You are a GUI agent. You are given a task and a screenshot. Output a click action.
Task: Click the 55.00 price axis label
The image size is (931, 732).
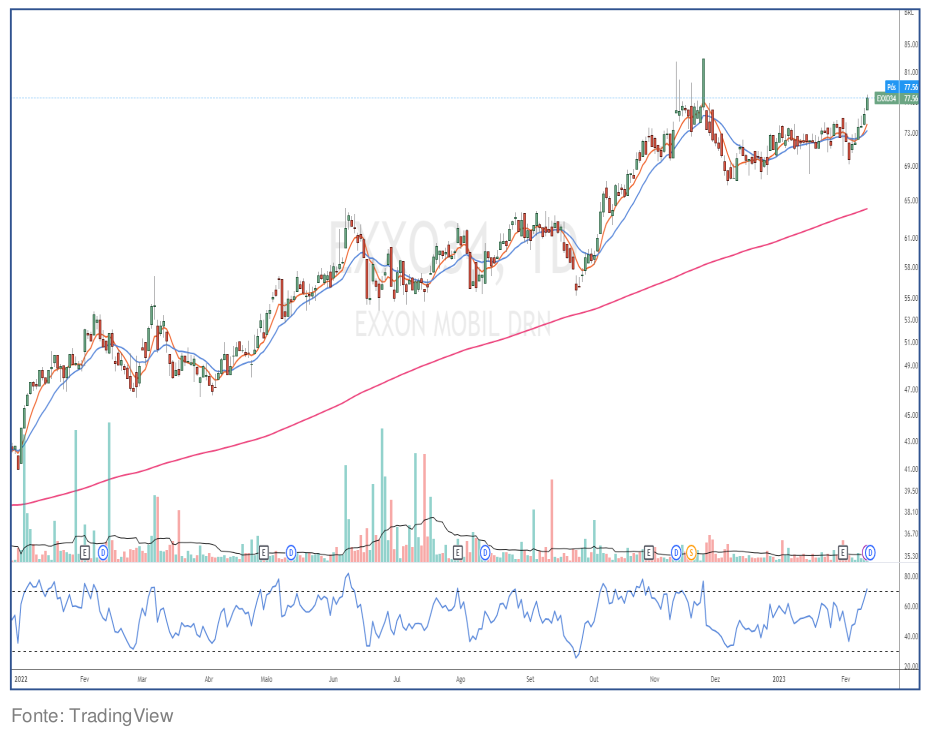[911, 298]
